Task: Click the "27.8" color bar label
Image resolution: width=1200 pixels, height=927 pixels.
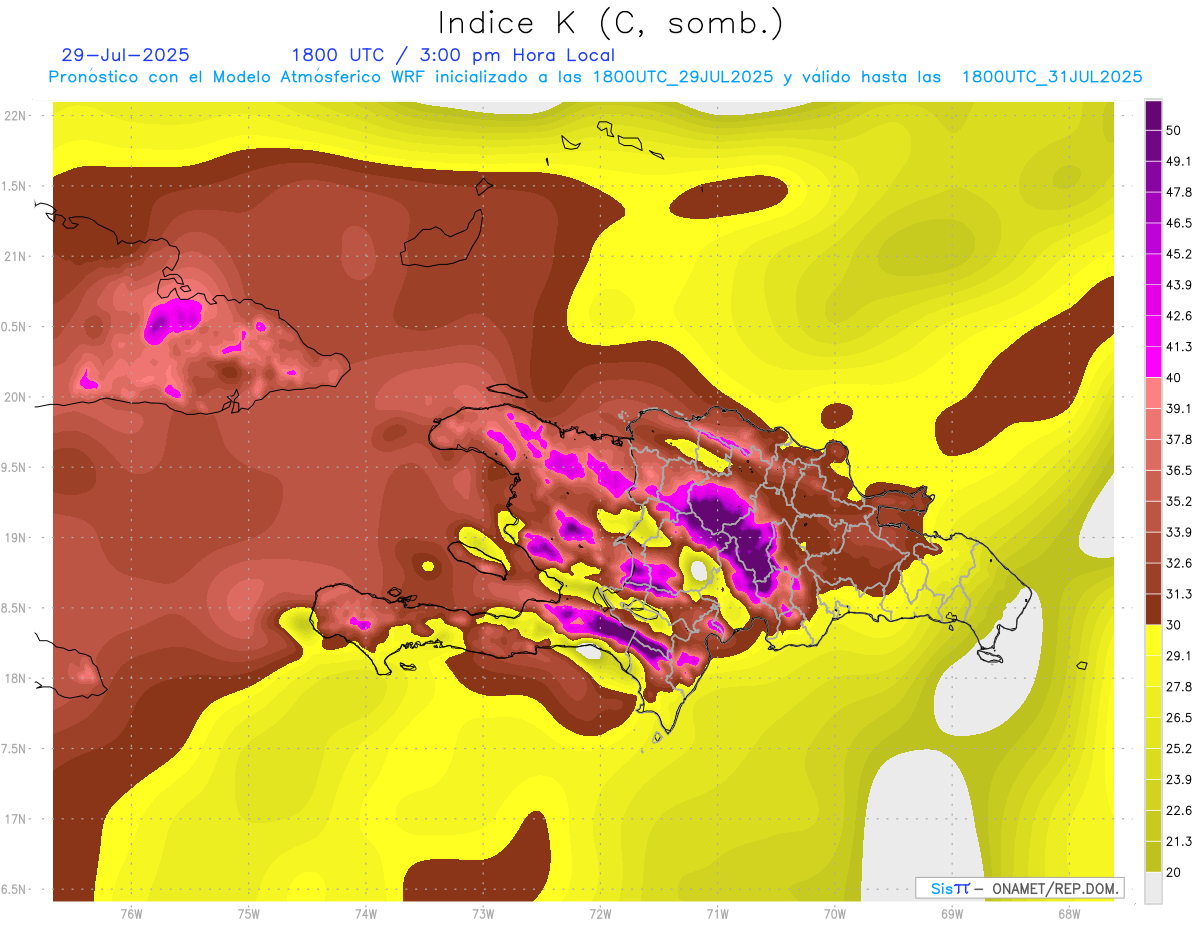Action: [x=1181, y=686]
